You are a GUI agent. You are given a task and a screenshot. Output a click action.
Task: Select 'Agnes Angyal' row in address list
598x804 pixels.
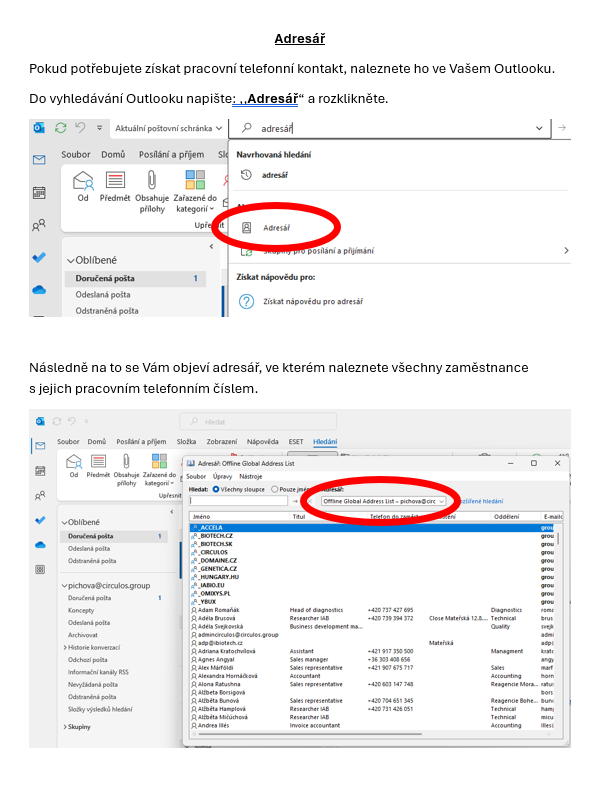(372, 660)
